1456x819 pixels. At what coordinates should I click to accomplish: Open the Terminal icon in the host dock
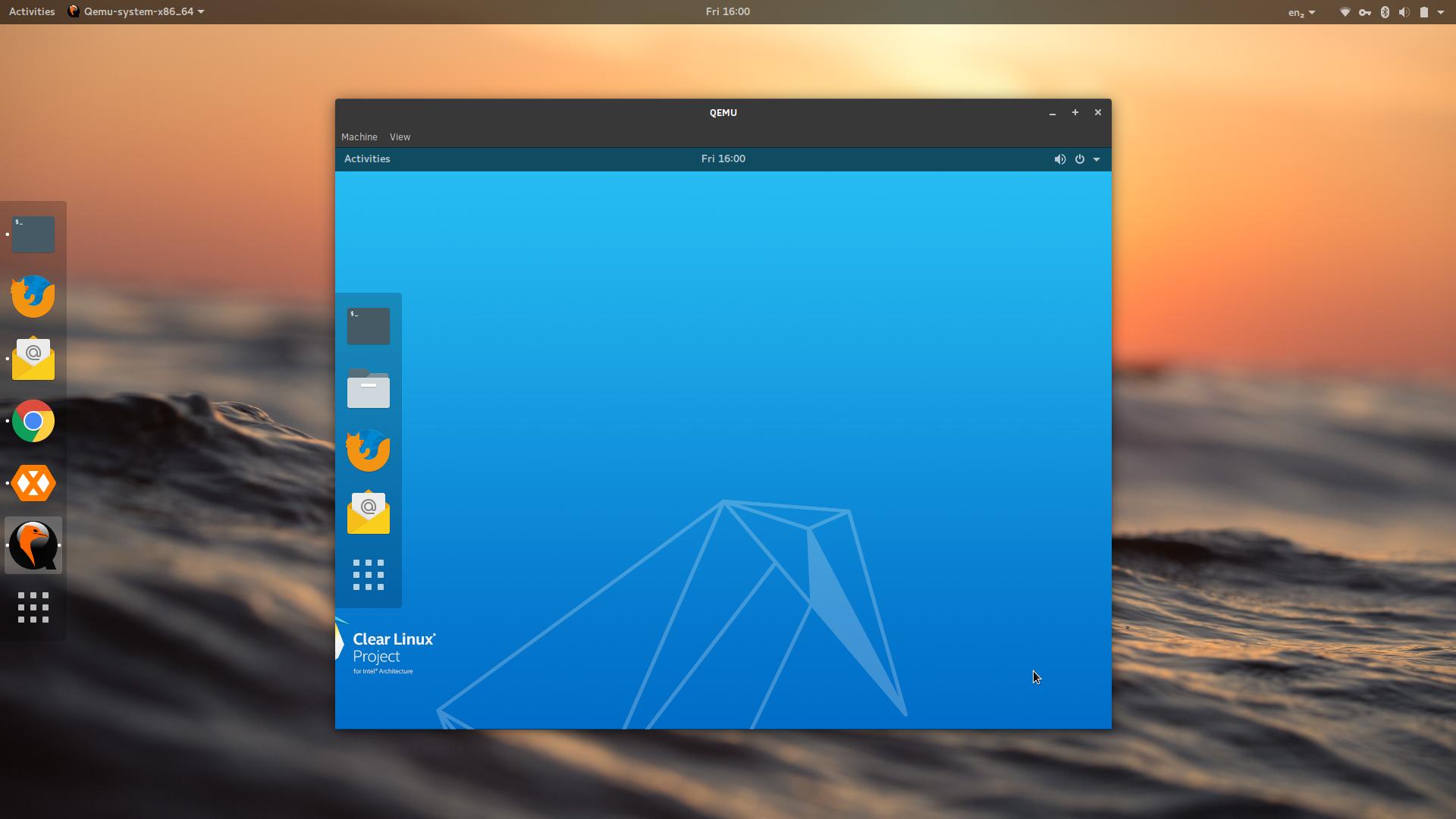pyautogui.click(x=33, y=234)
